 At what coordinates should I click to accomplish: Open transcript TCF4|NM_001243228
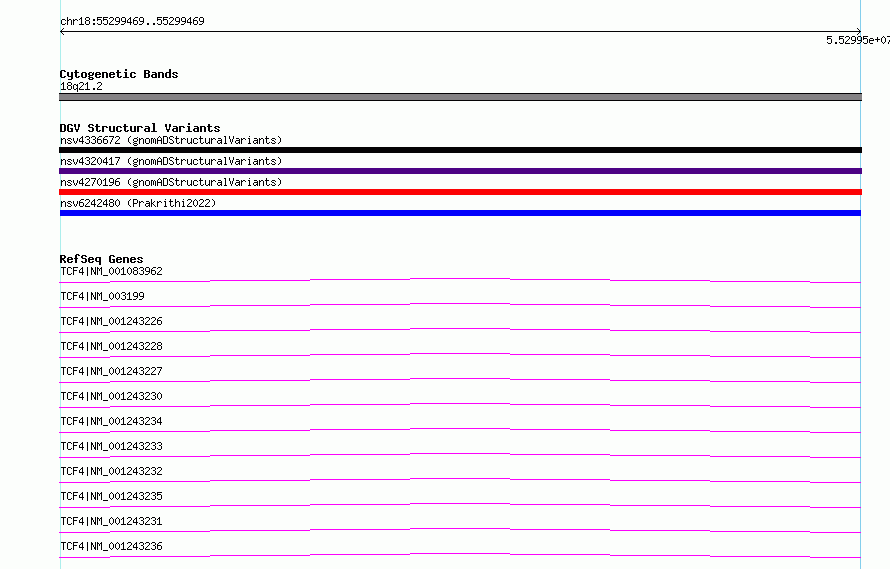[x=111, y=346]
